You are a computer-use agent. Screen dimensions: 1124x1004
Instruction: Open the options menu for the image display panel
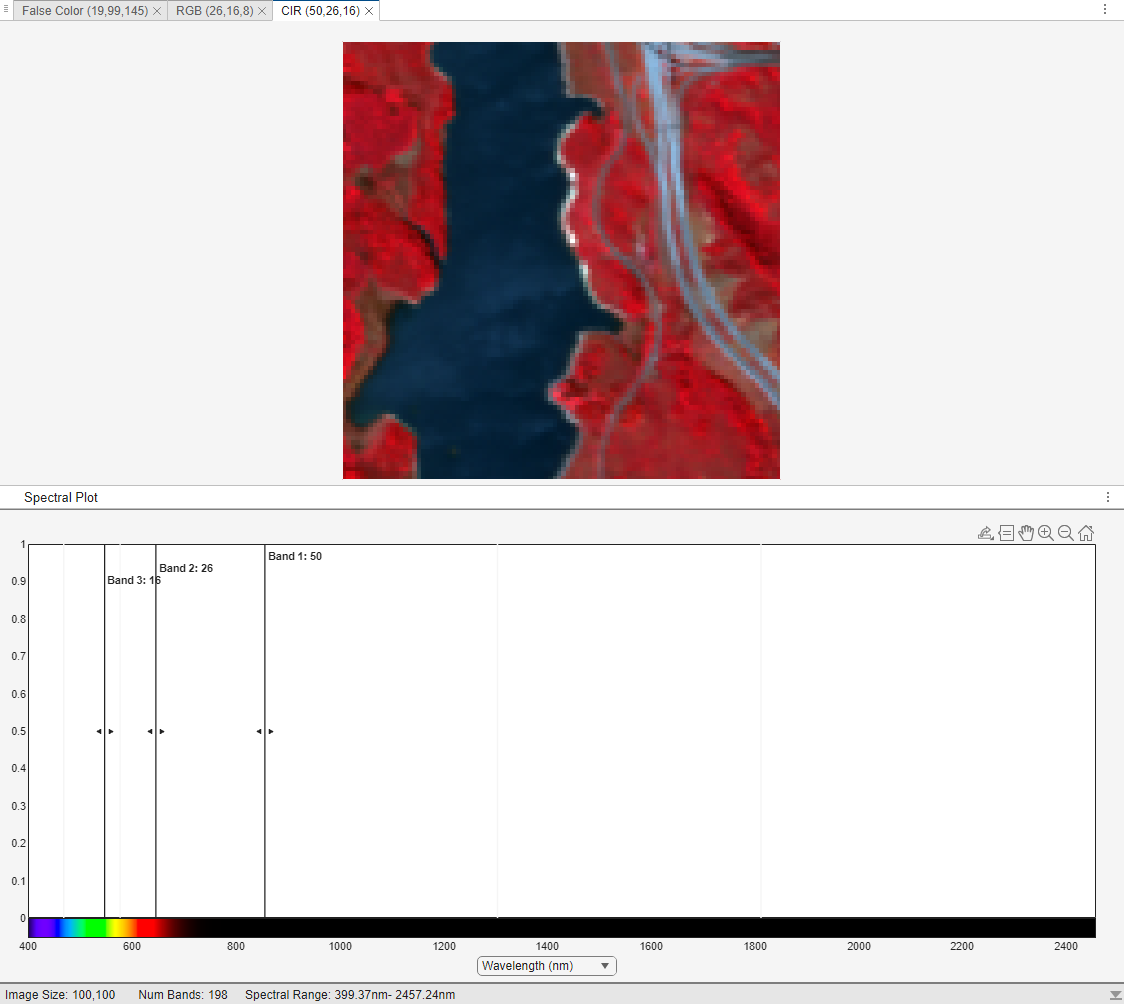click(1105, 9)
